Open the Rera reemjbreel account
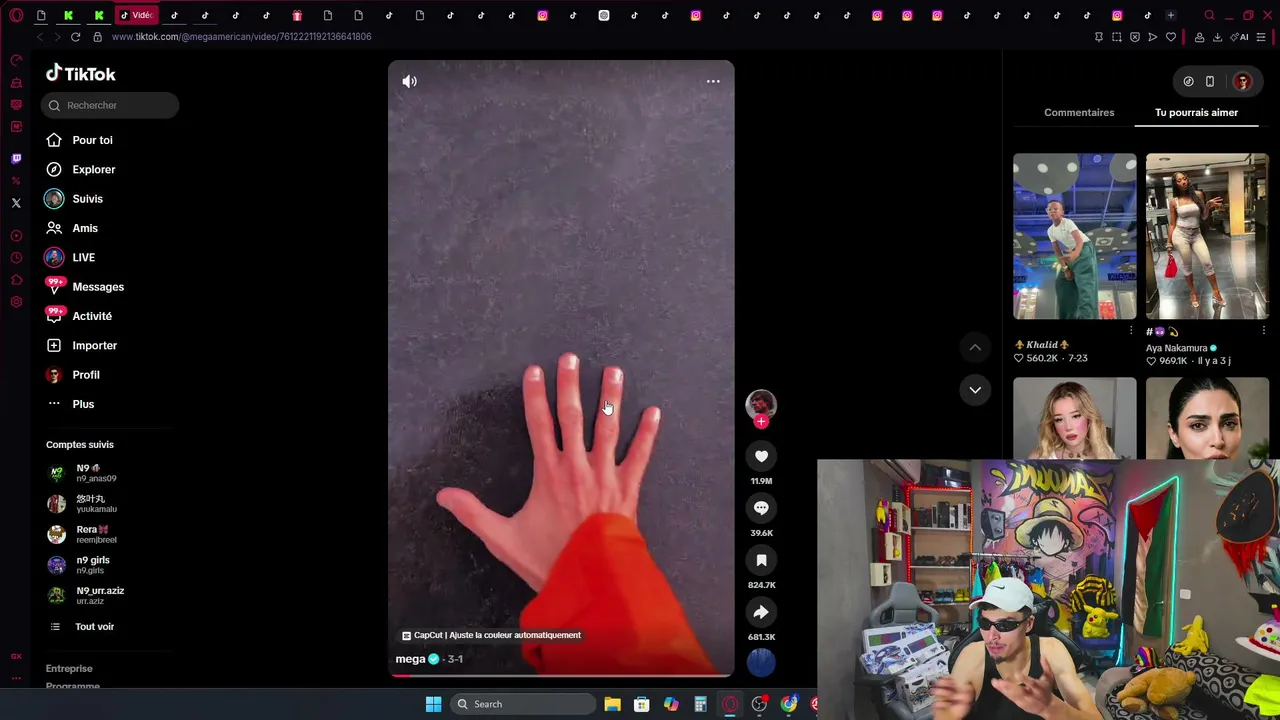Viewport: 1280px width, 720px height. [81, 534]
